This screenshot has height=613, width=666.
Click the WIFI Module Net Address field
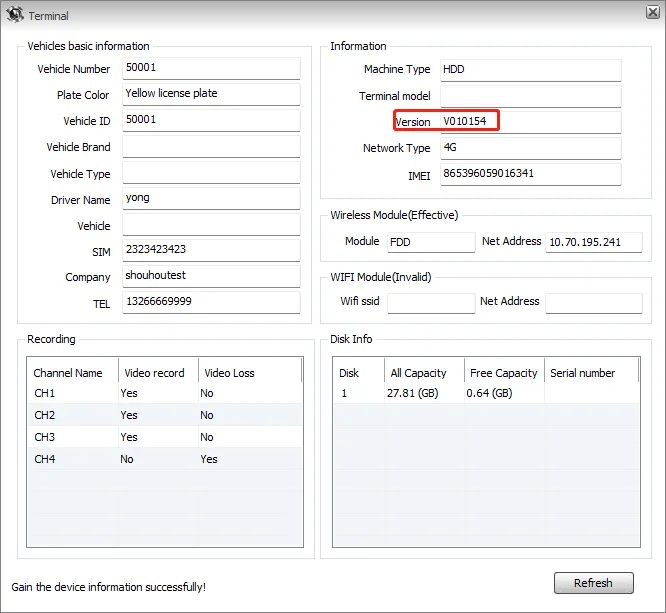(594, 303)
